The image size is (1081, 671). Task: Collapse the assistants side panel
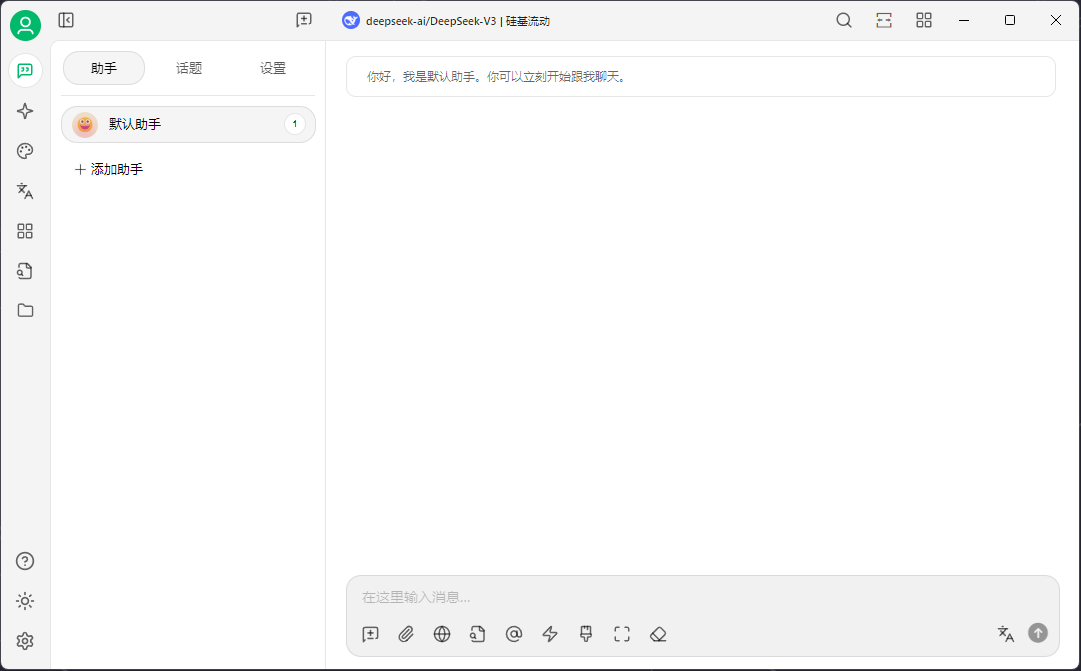click(x=66, y=20)
